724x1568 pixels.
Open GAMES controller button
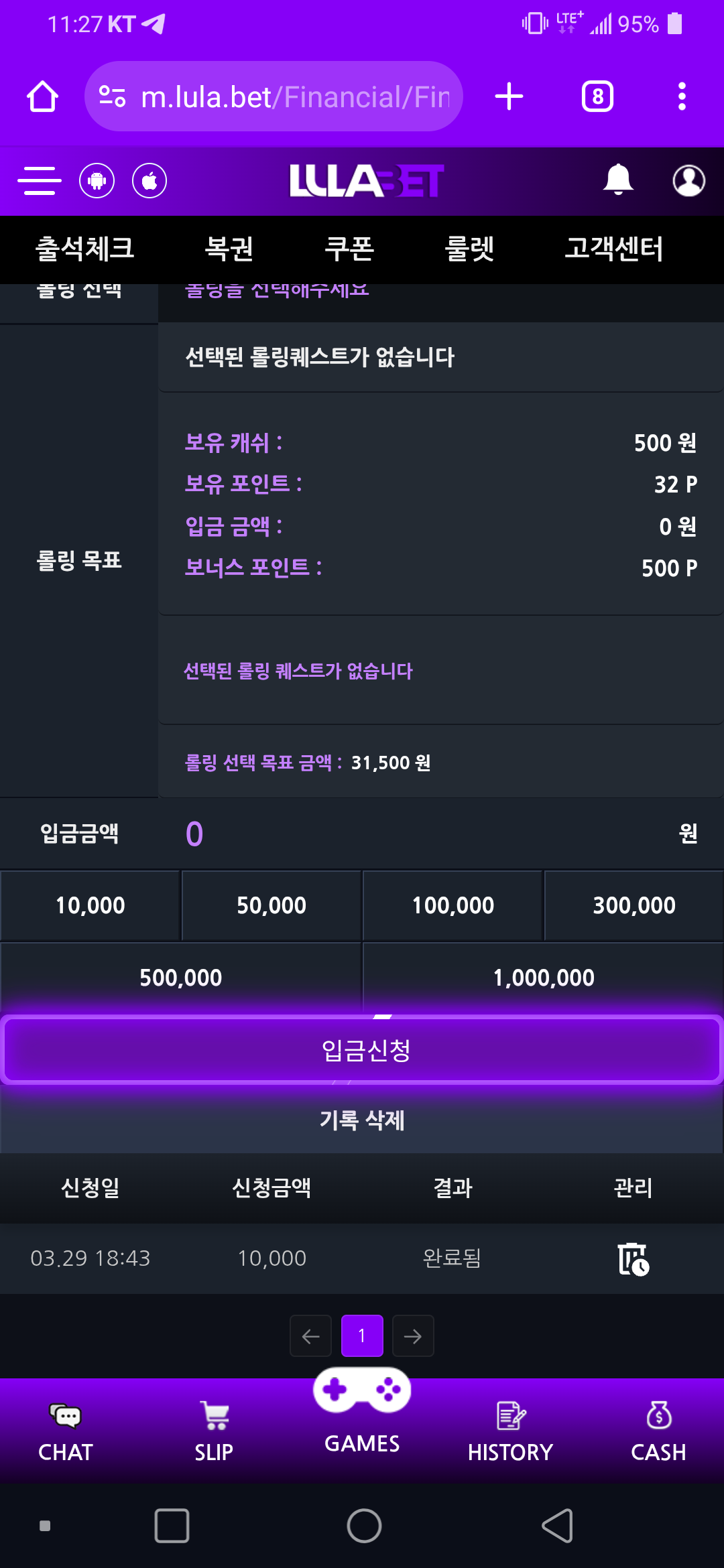[362, 1407]
